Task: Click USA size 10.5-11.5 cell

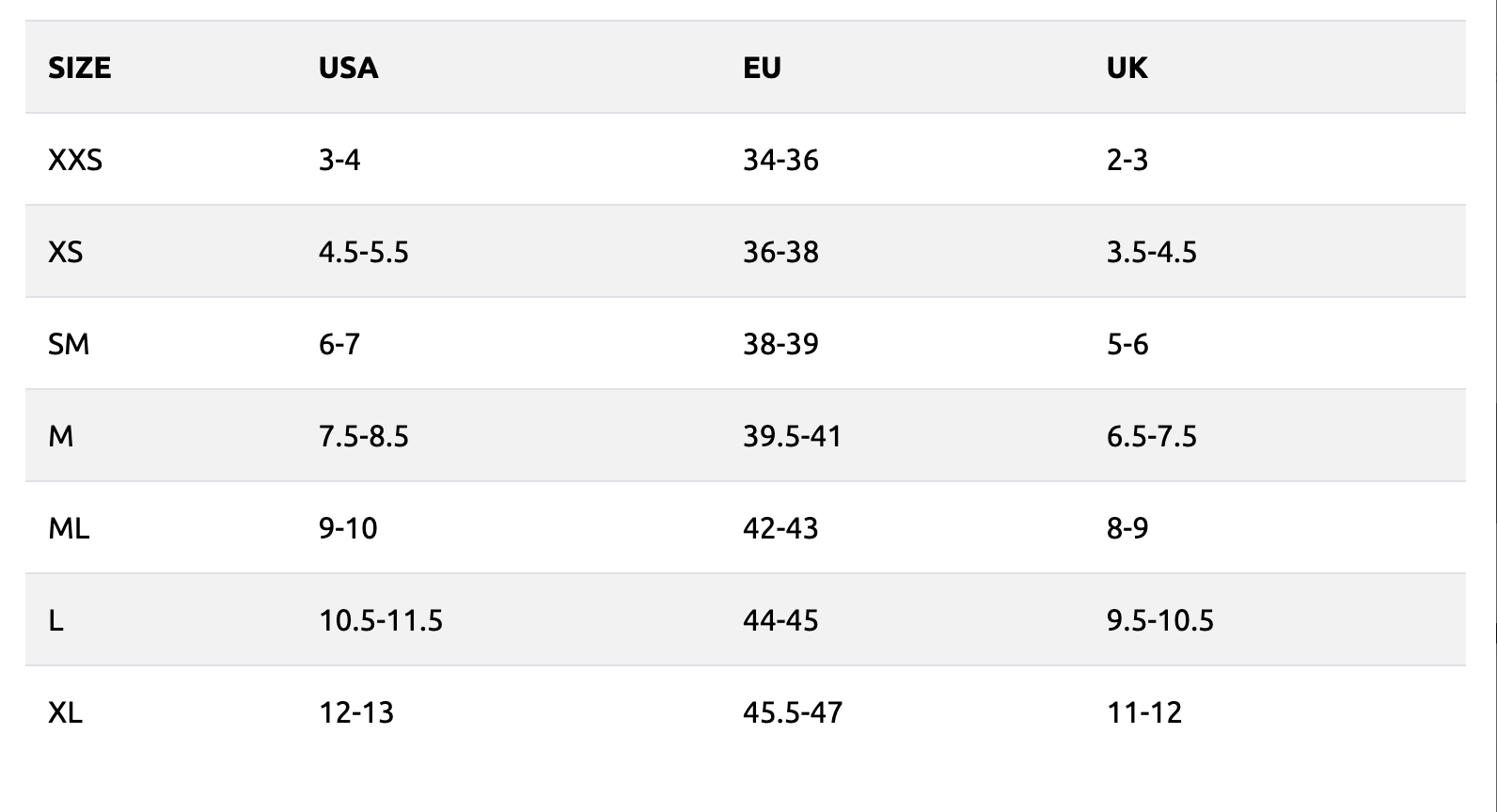Action: tap(380, 620)
